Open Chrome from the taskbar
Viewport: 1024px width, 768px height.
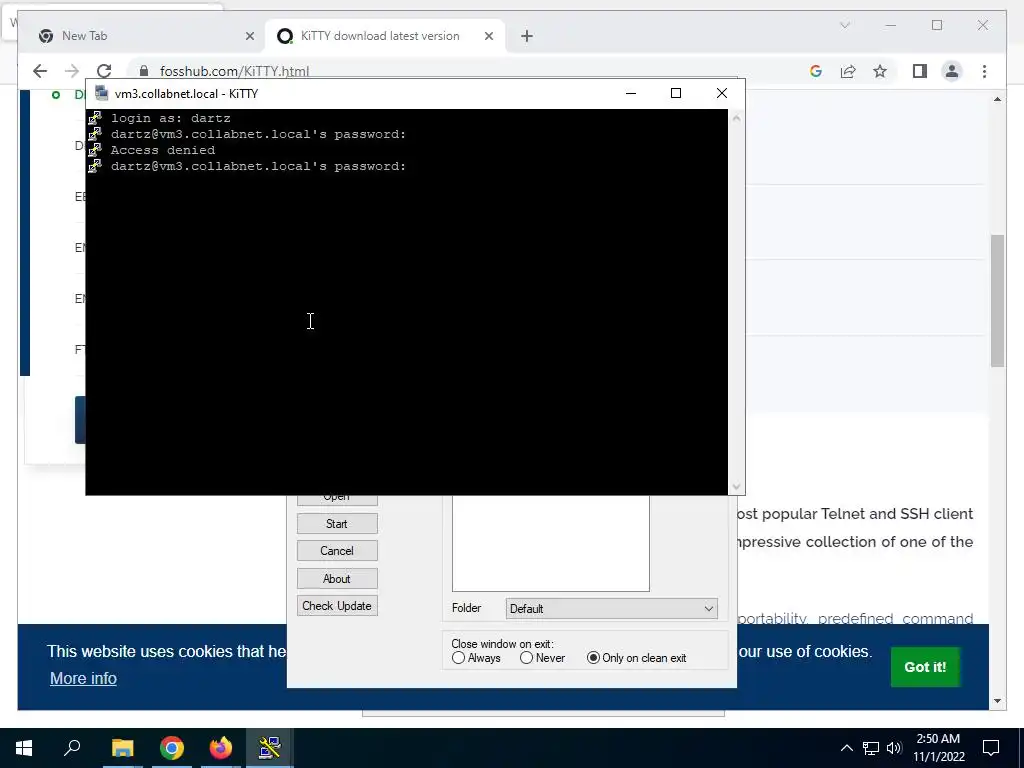pyautogui.click(x=172, y=748)
